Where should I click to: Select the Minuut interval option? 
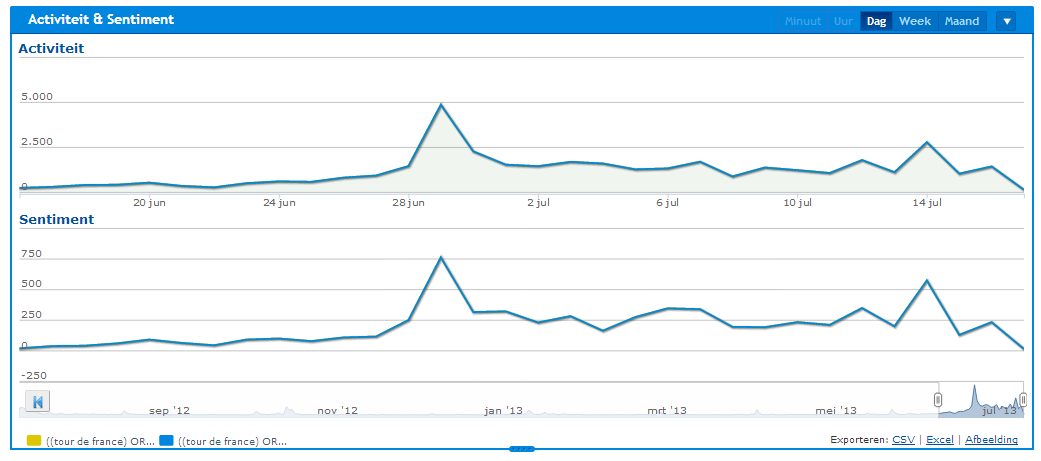[x=803, y=21]
